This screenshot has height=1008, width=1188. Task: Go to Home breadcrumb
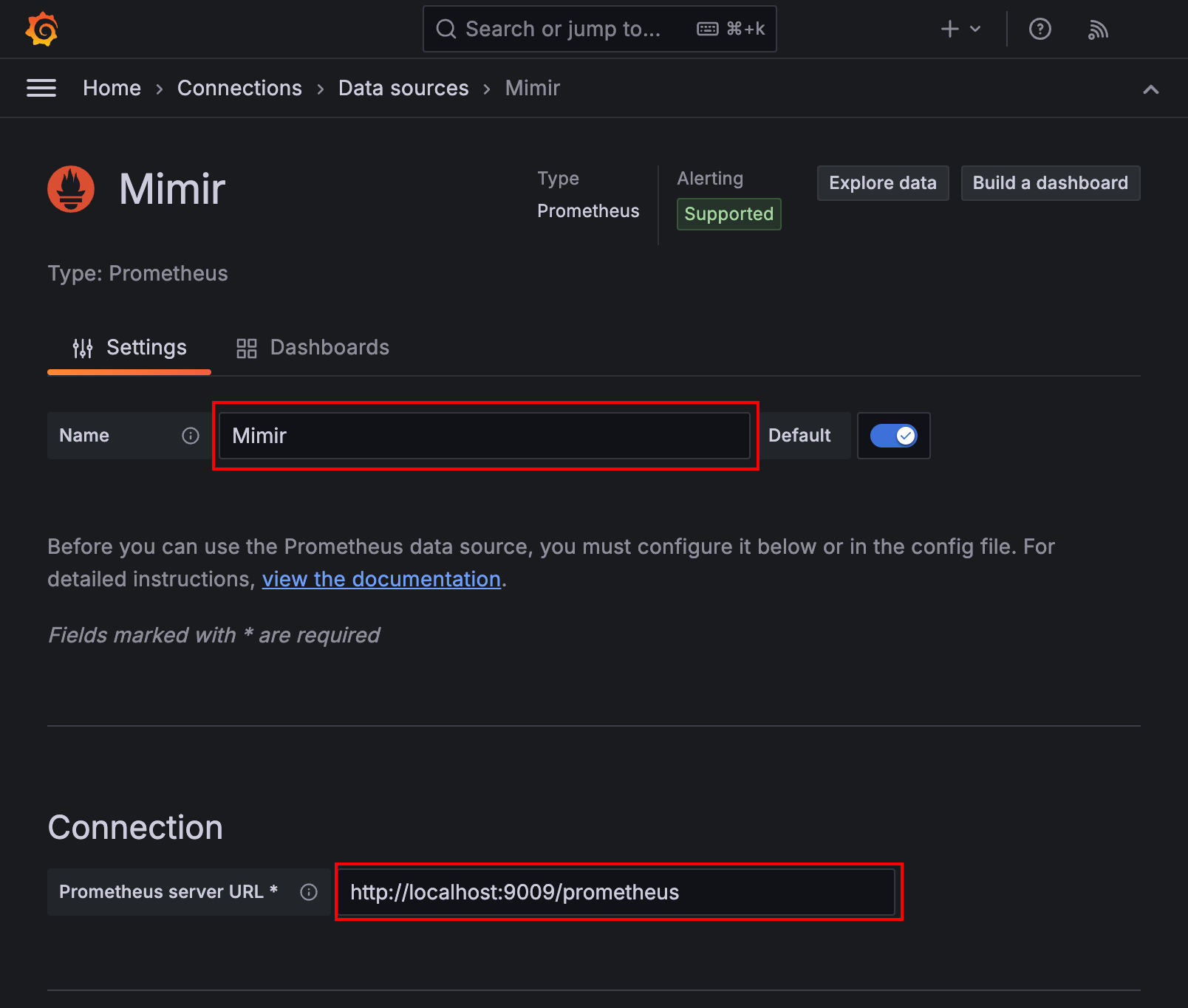click(x=112, y=88)
